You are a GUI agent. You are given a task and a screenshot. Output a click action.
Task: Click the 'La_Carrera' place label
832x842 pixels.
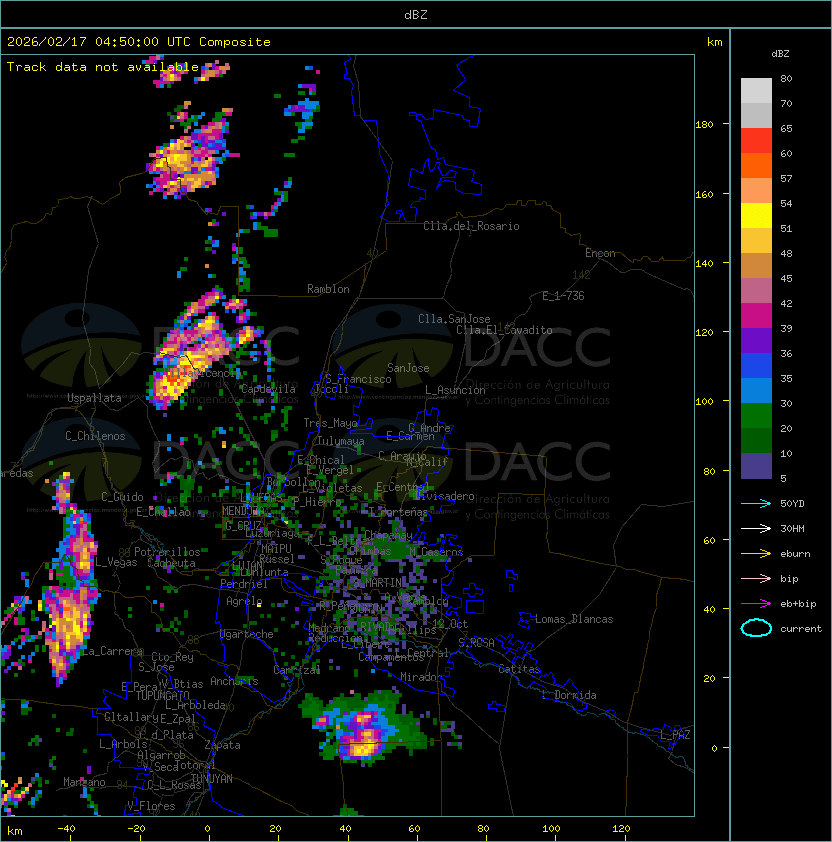(x=112, y=652)
